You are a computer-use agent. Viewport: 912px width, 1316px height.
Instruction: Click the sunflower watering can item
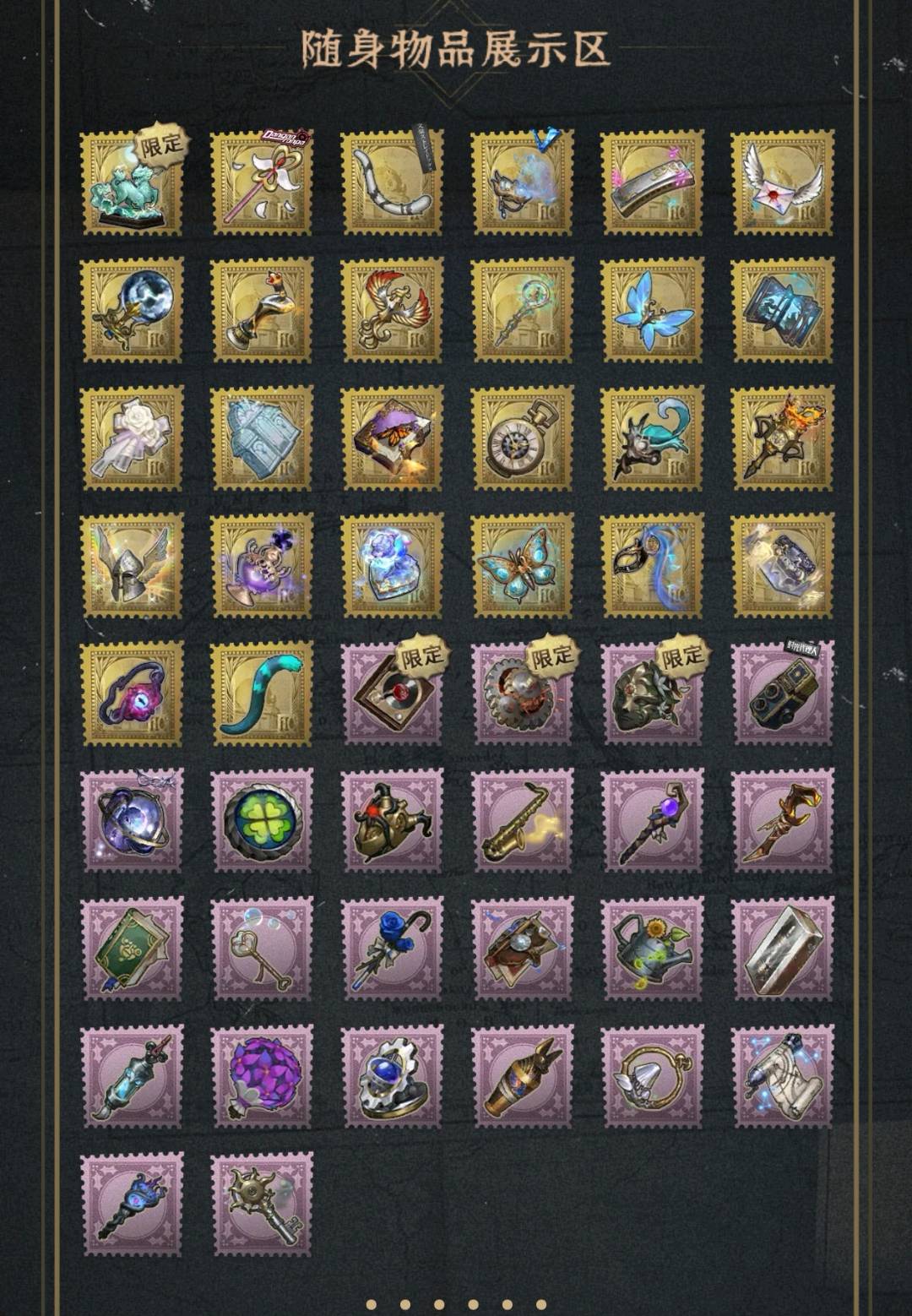click(x=652, y=948)
